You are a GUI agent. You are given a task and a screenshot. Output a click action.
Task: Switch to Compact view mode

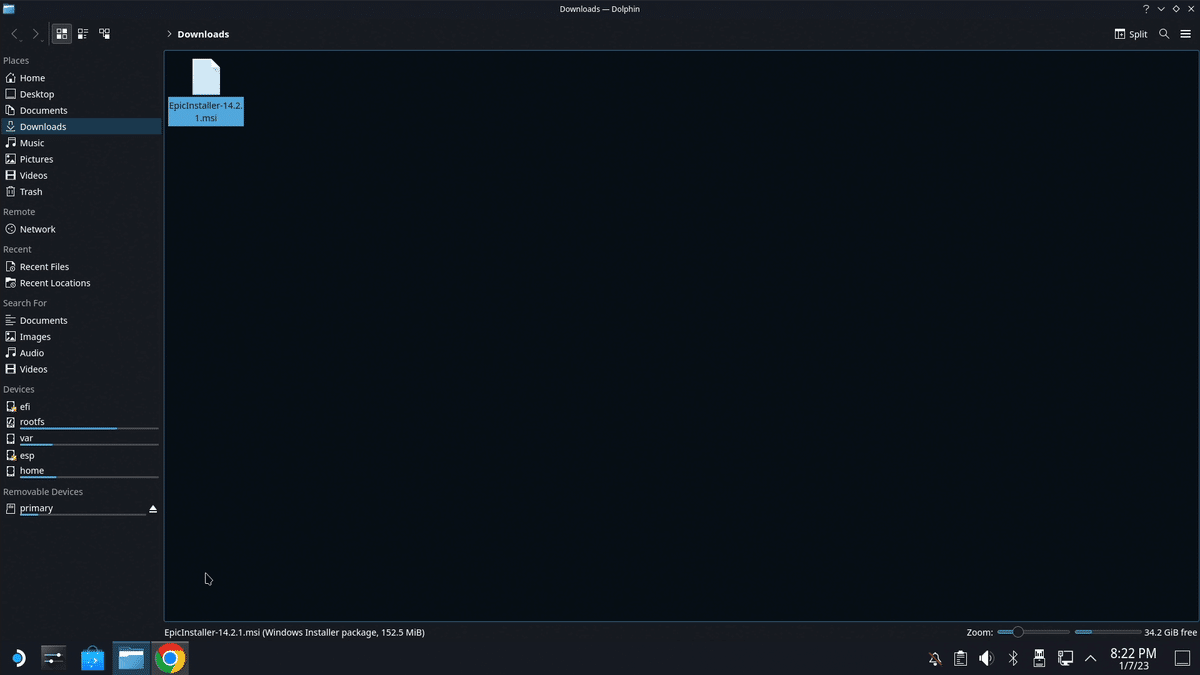[x=83, y=34]
